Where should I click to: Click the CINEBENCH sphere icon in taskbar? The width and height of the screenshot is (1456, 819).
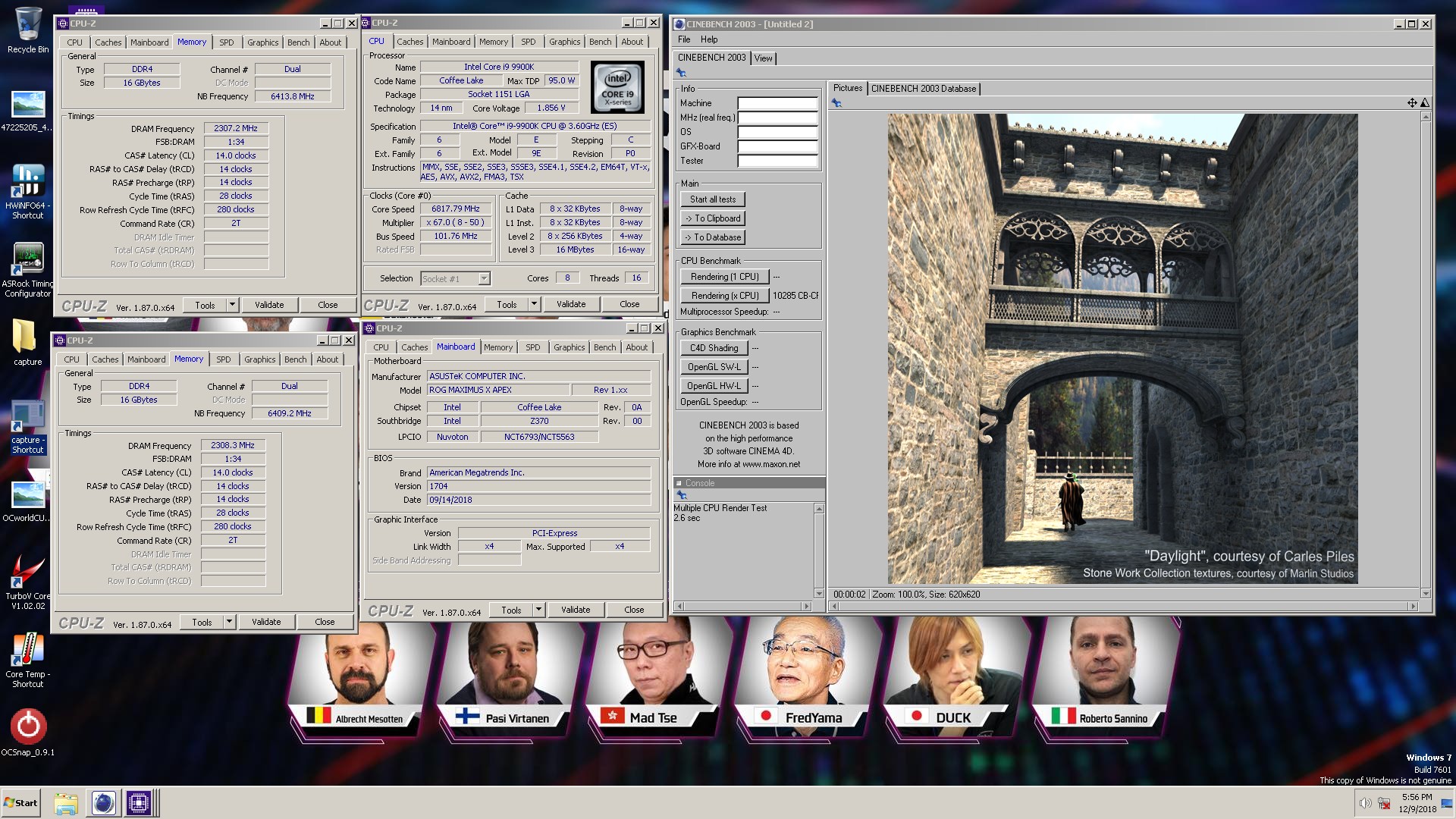103,803
